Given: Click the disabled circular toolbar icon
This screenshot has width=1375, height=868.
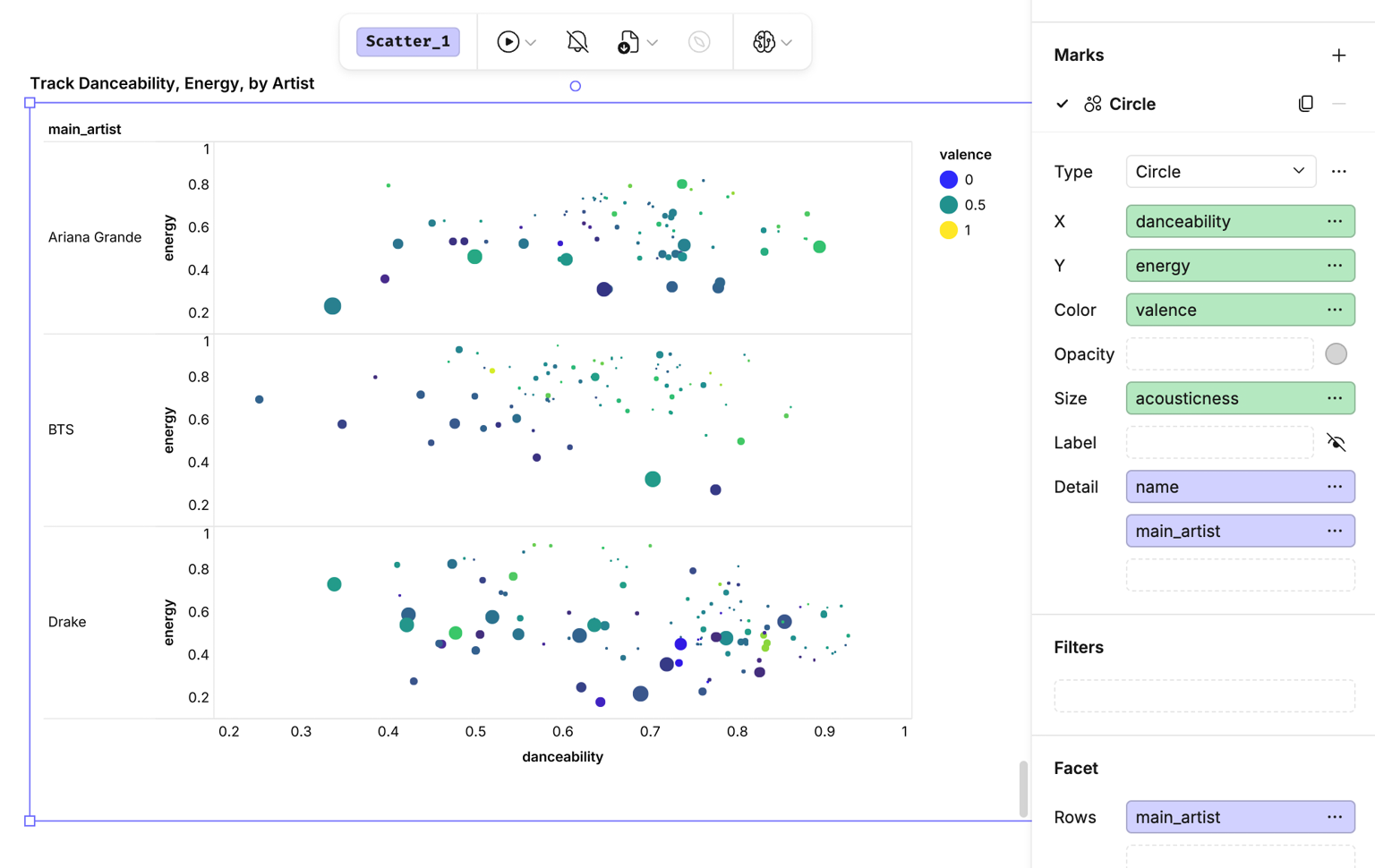Looking at the screenshot, I should tap(699, 42).
